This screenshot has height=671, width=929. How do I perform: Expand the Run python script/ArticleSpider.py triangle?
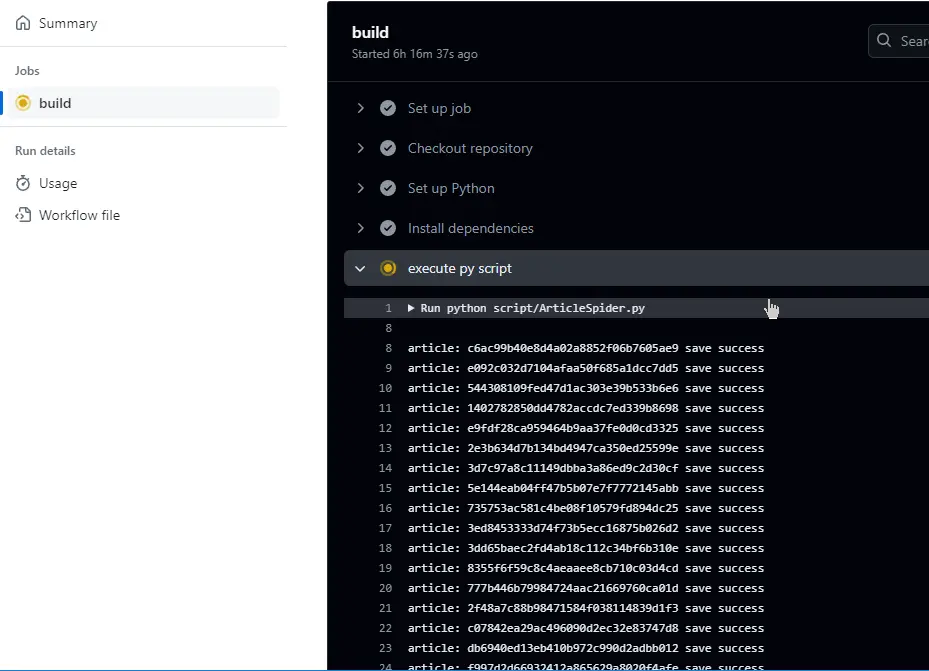pos(411,308)
